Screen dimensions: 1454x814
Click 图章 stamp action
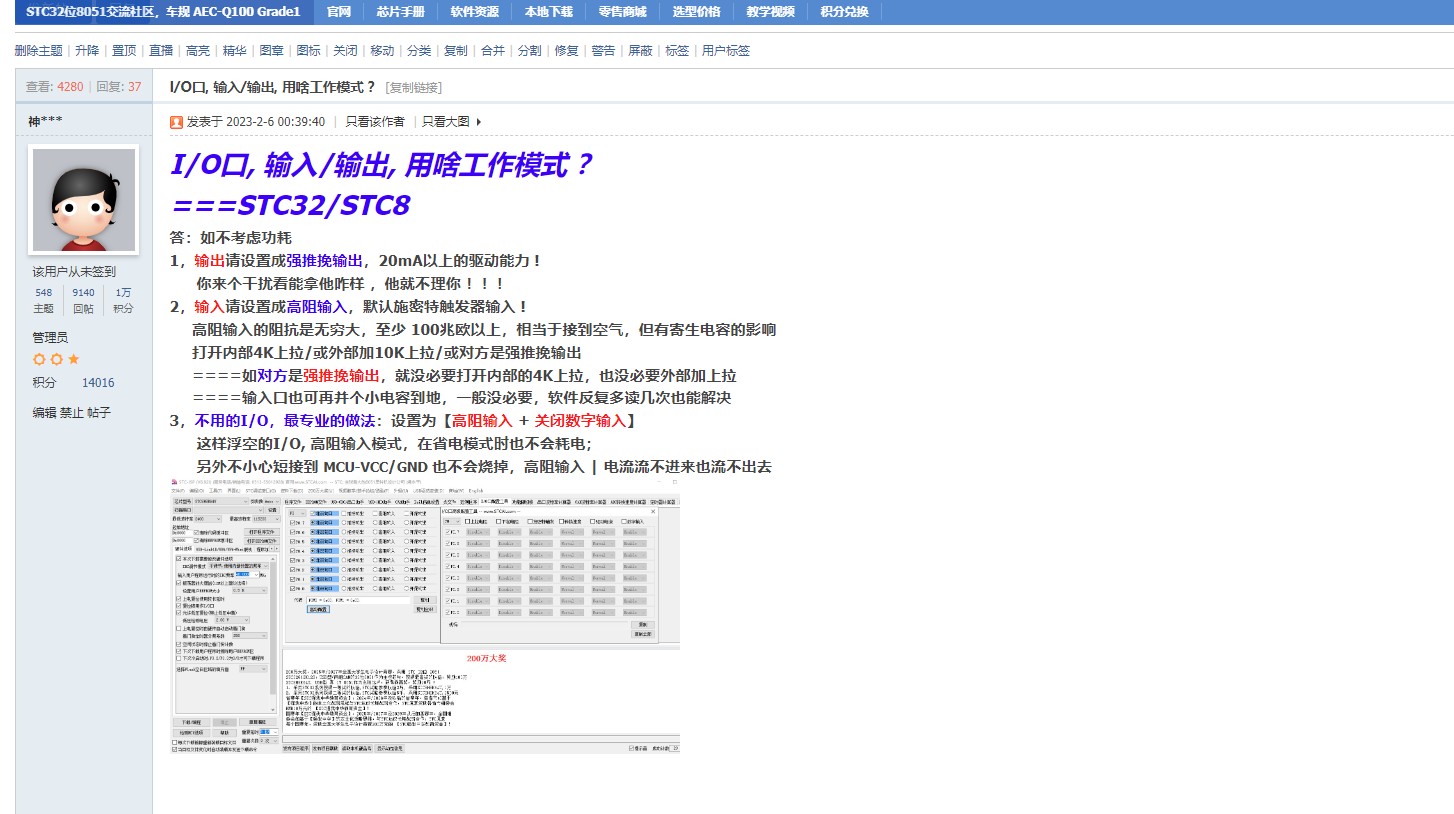[271, 50]
